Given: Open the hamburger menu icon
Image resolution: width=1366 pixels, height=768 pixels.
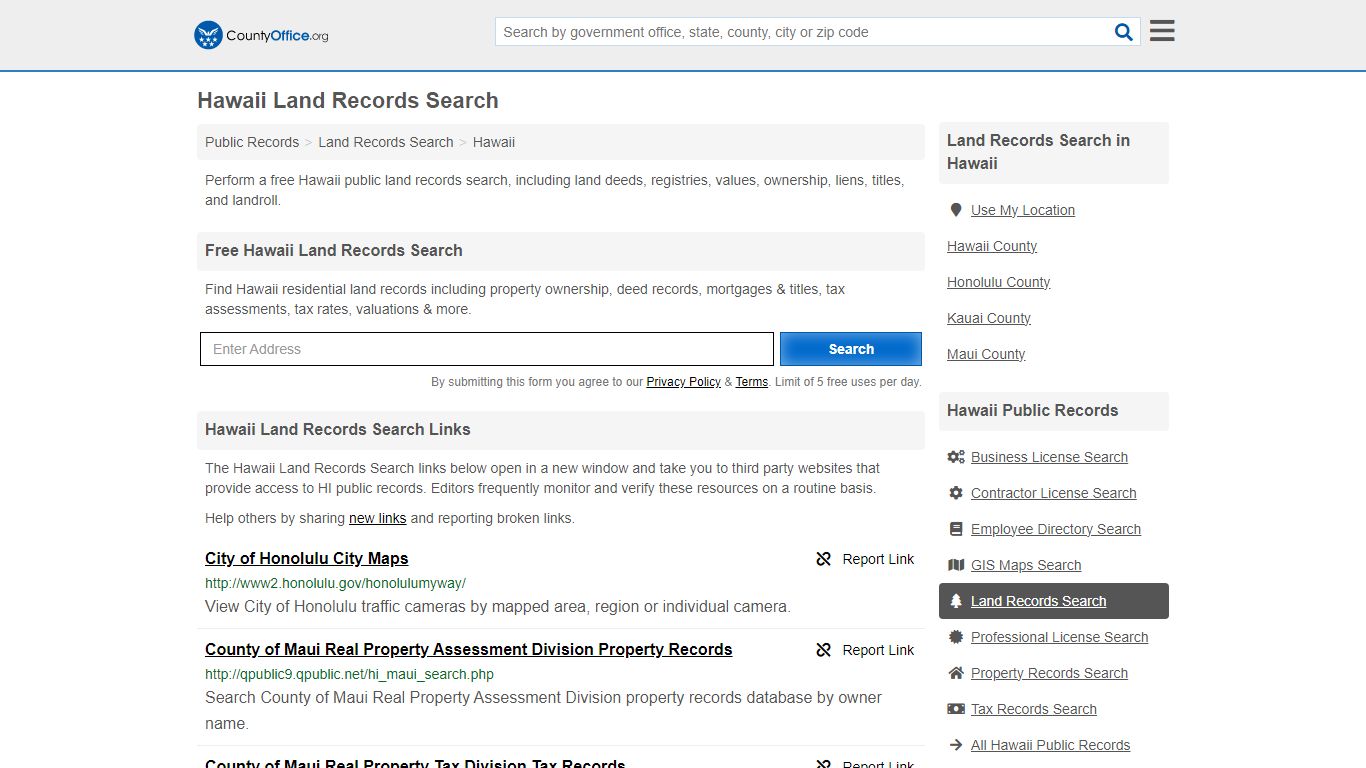Looking at the screenshot, I should pos(1162,31).
